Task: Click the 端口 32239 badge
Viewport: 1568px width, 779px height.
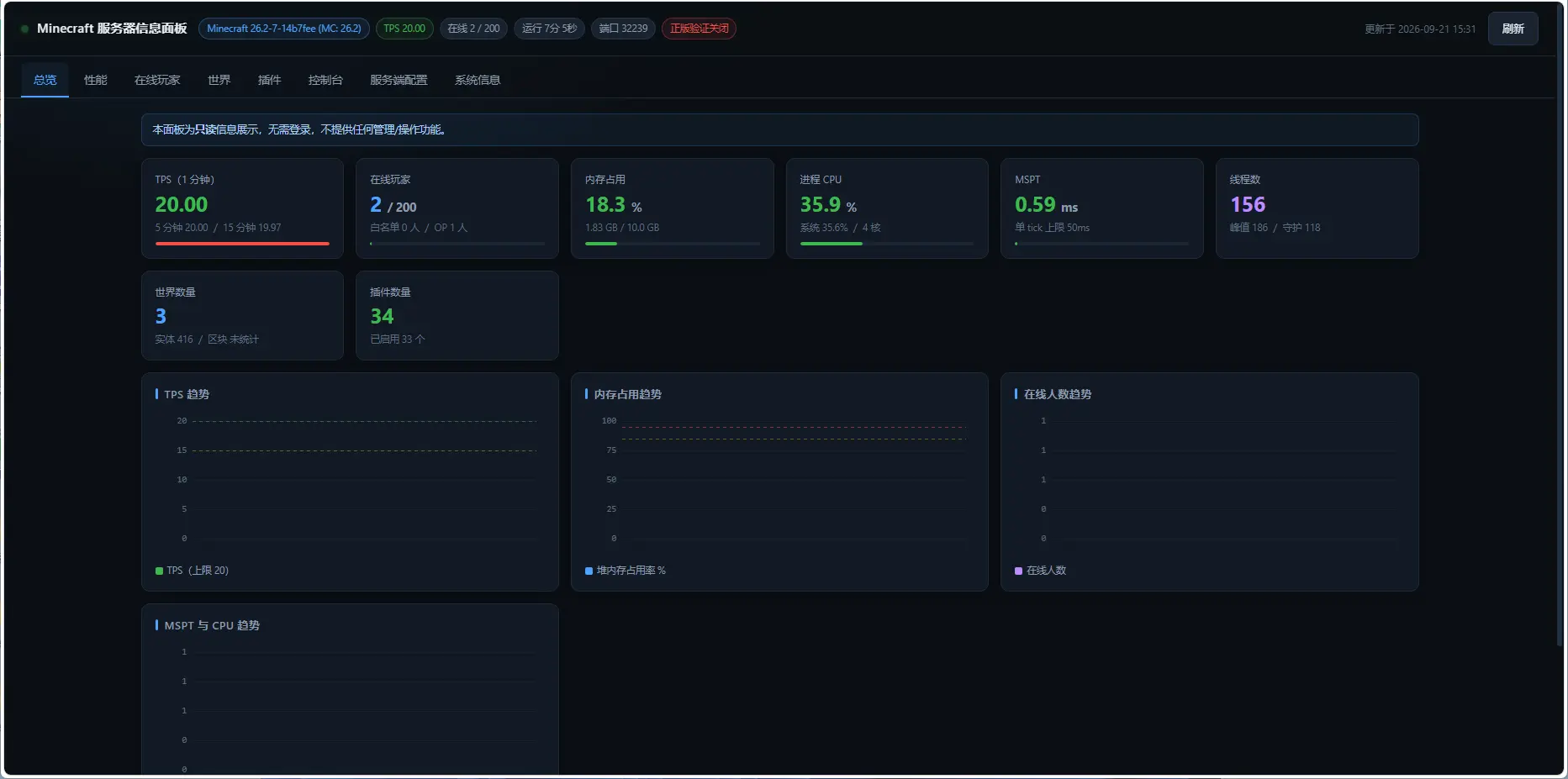Action: click(623, 29)
